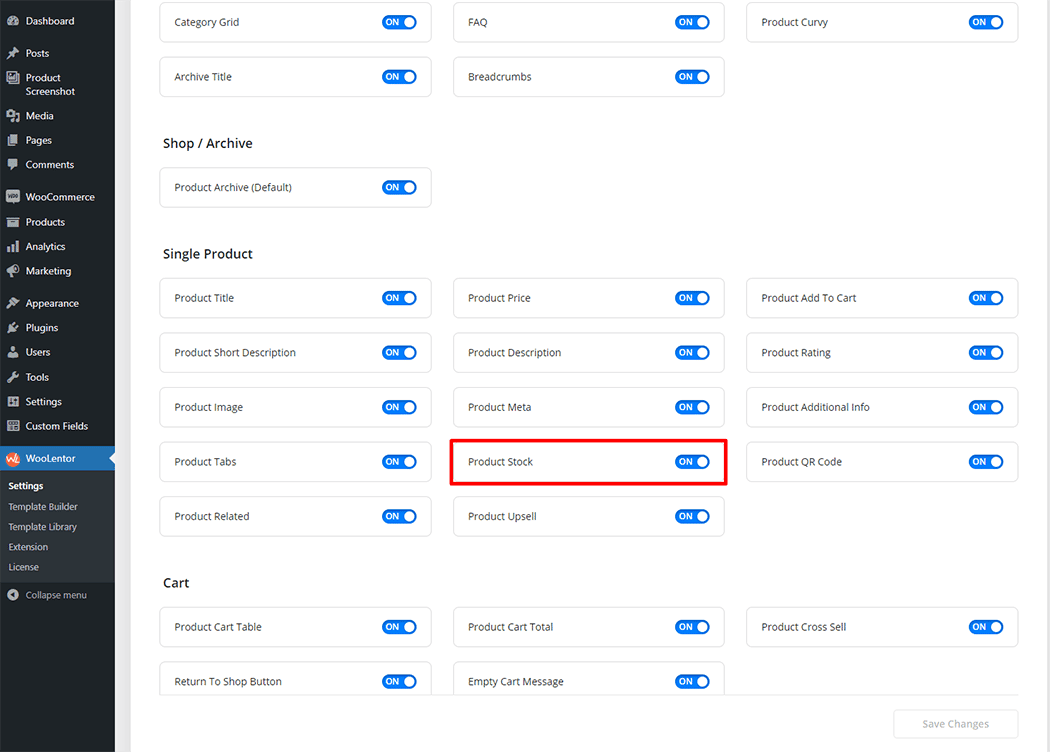Click the Comments speech bubble icon
Image resolution: width=1050 pixels, height=752 pixels.
point(12,164)
